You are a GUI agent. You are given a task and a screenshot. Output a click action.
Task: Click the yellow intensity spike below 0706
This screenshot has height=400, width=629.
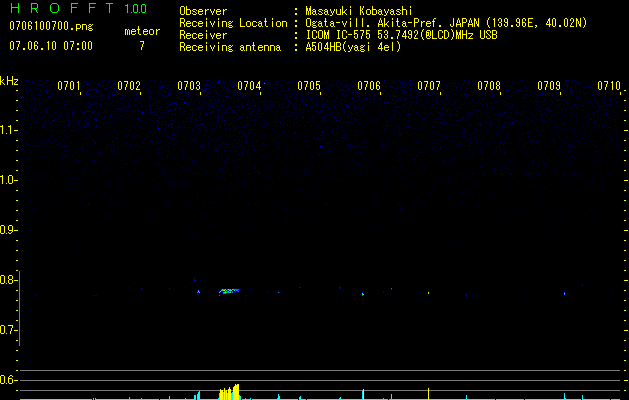click(363, 394)
